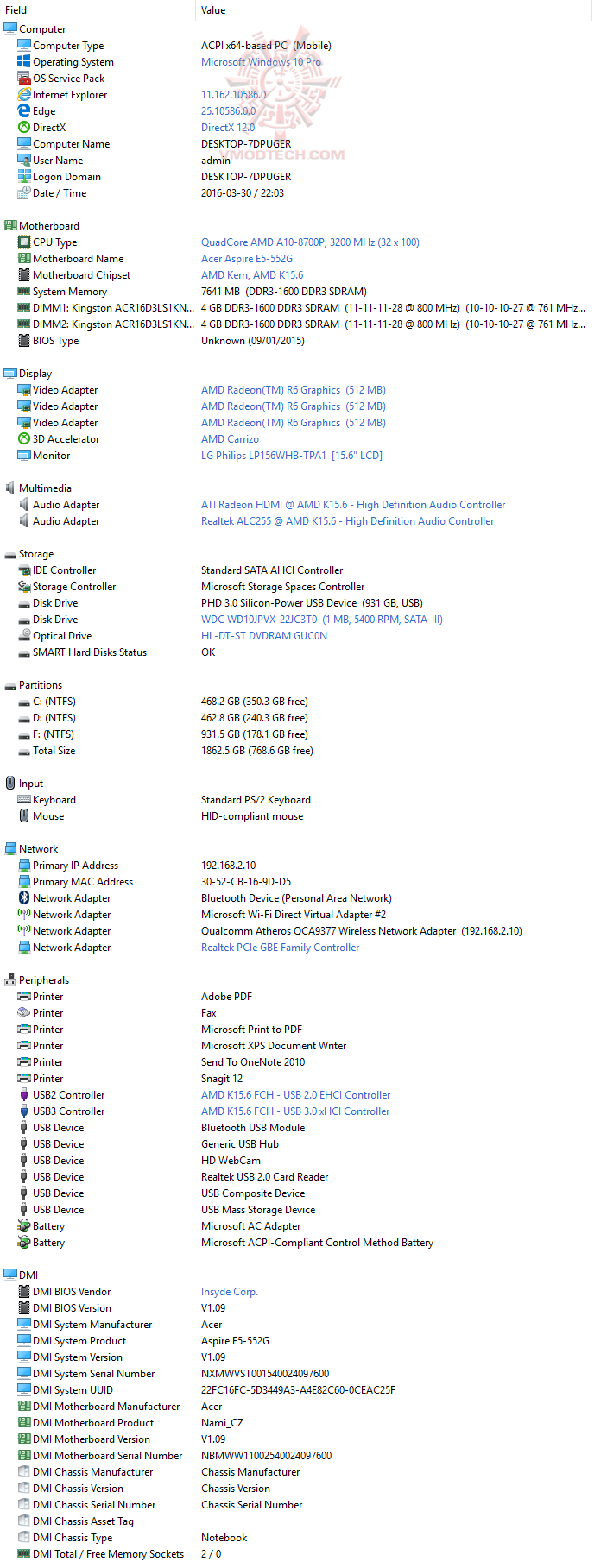Screen dimensions: 607x1568
Task: Open the AMD Carrizo link
Action: tap(230, 438)
